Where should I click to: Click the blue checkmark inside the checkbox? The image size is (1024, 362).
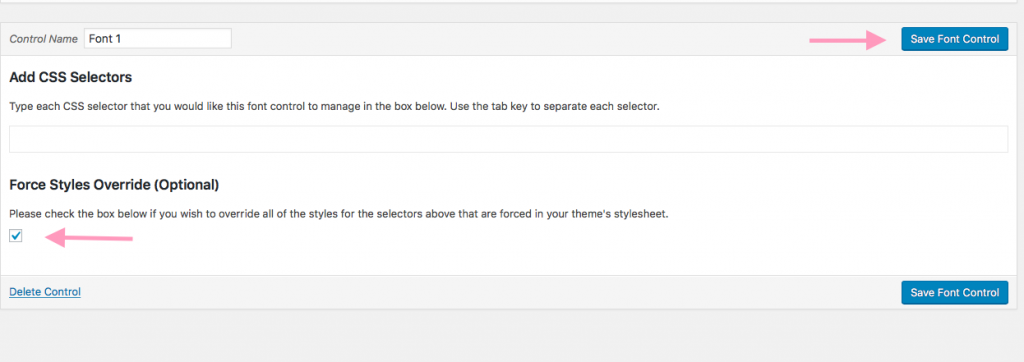point(16,236)
